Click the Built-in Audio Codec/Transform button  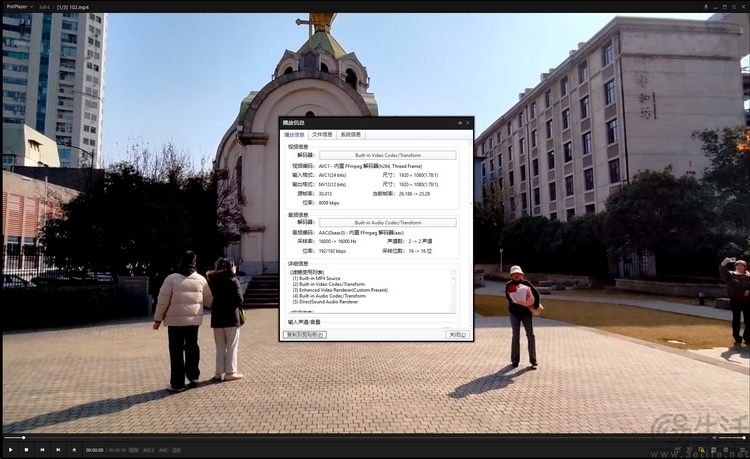[x=387, y=222]
